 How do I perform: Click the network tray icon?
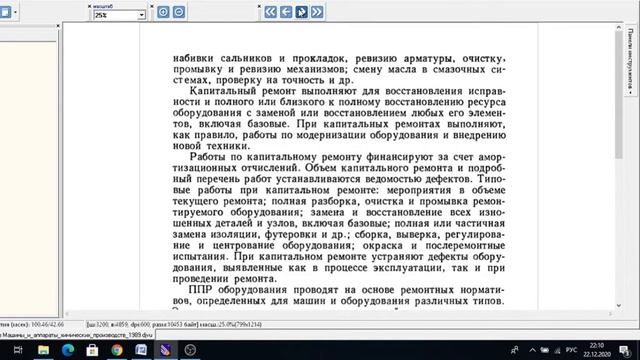[x=558, y=350]
